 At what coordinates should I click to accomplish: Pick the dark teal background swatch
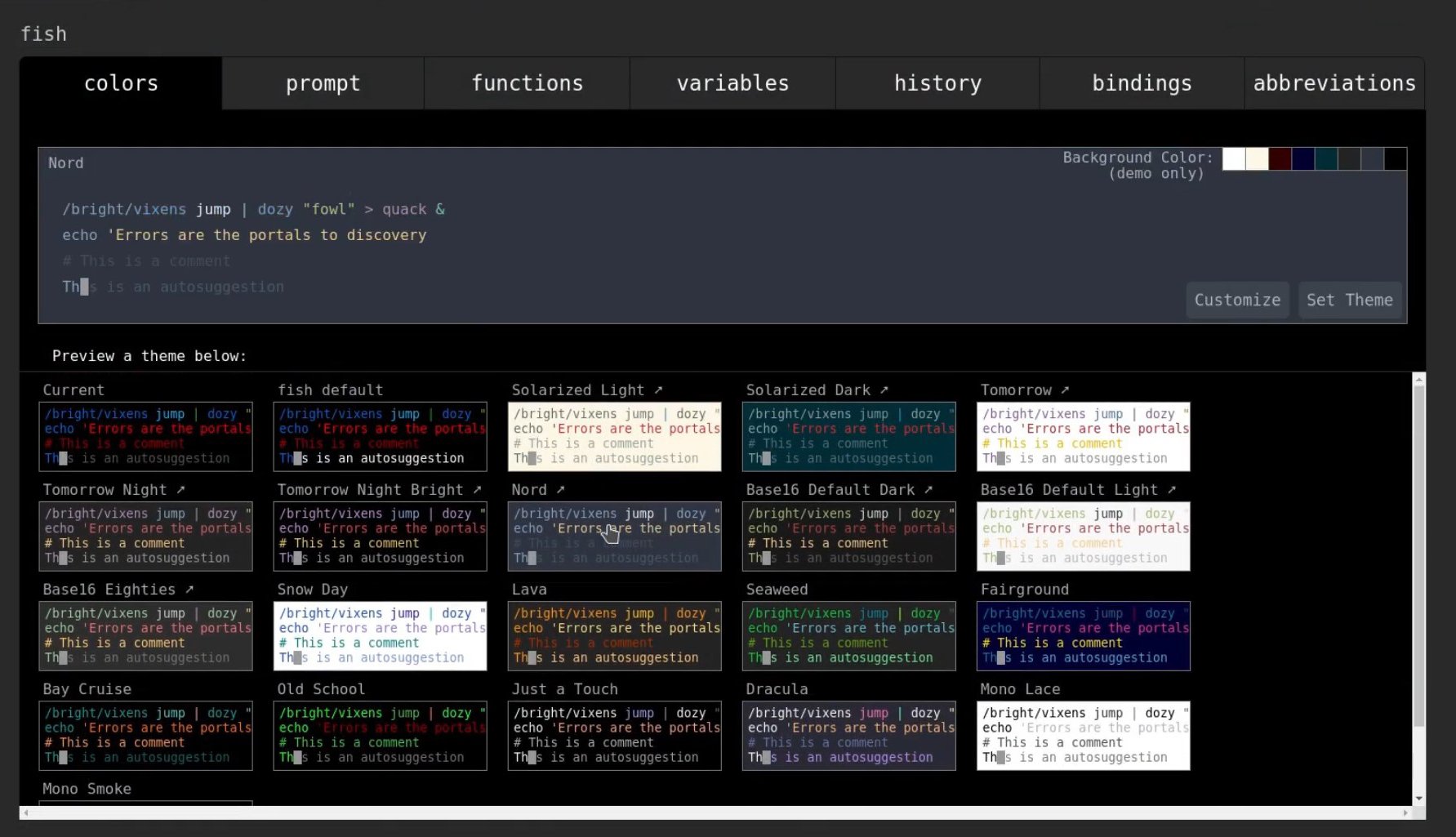click(x=1325, y=158)
